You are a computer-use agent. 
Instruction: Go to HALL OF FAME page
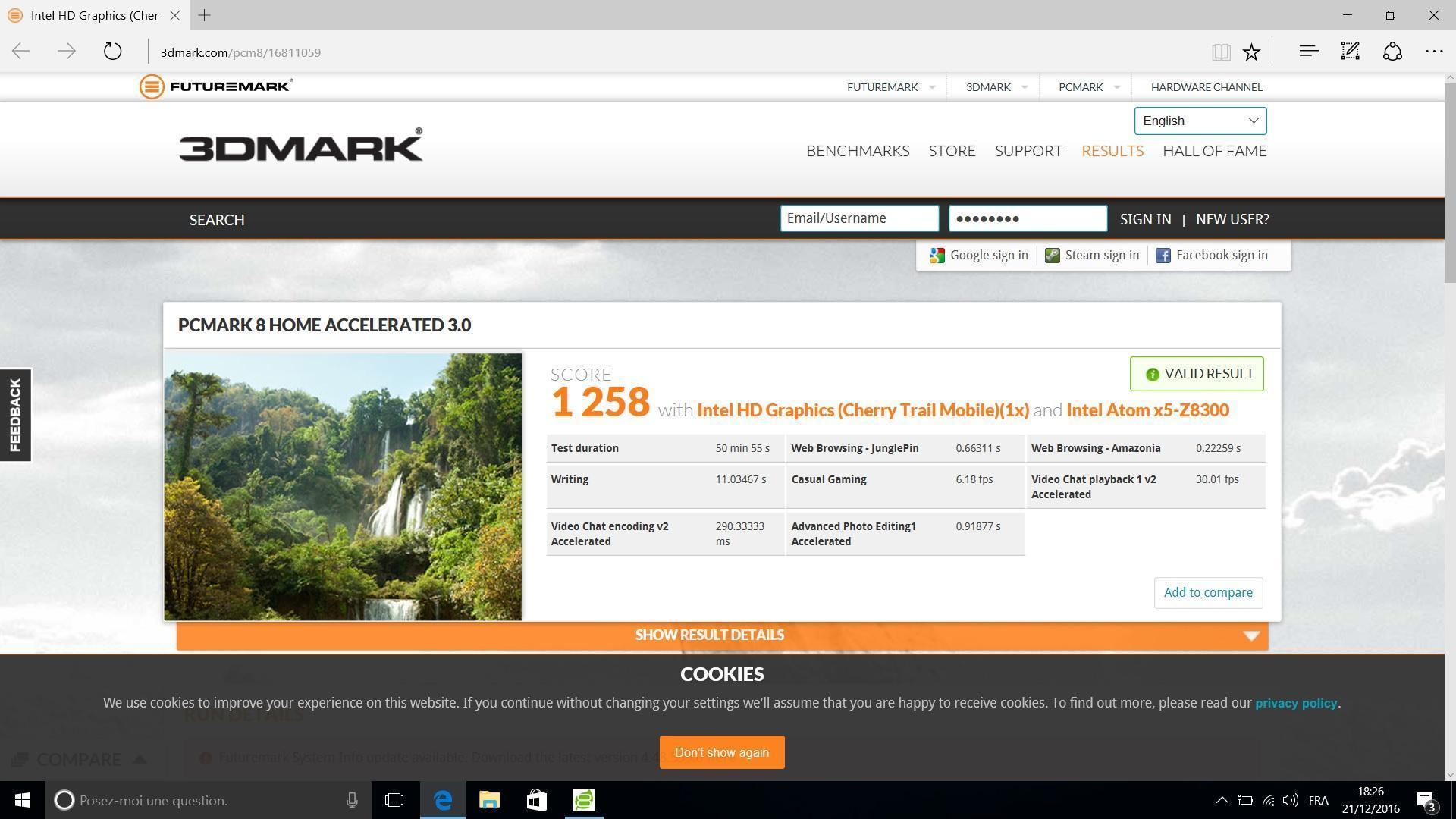coord(1214,151)
